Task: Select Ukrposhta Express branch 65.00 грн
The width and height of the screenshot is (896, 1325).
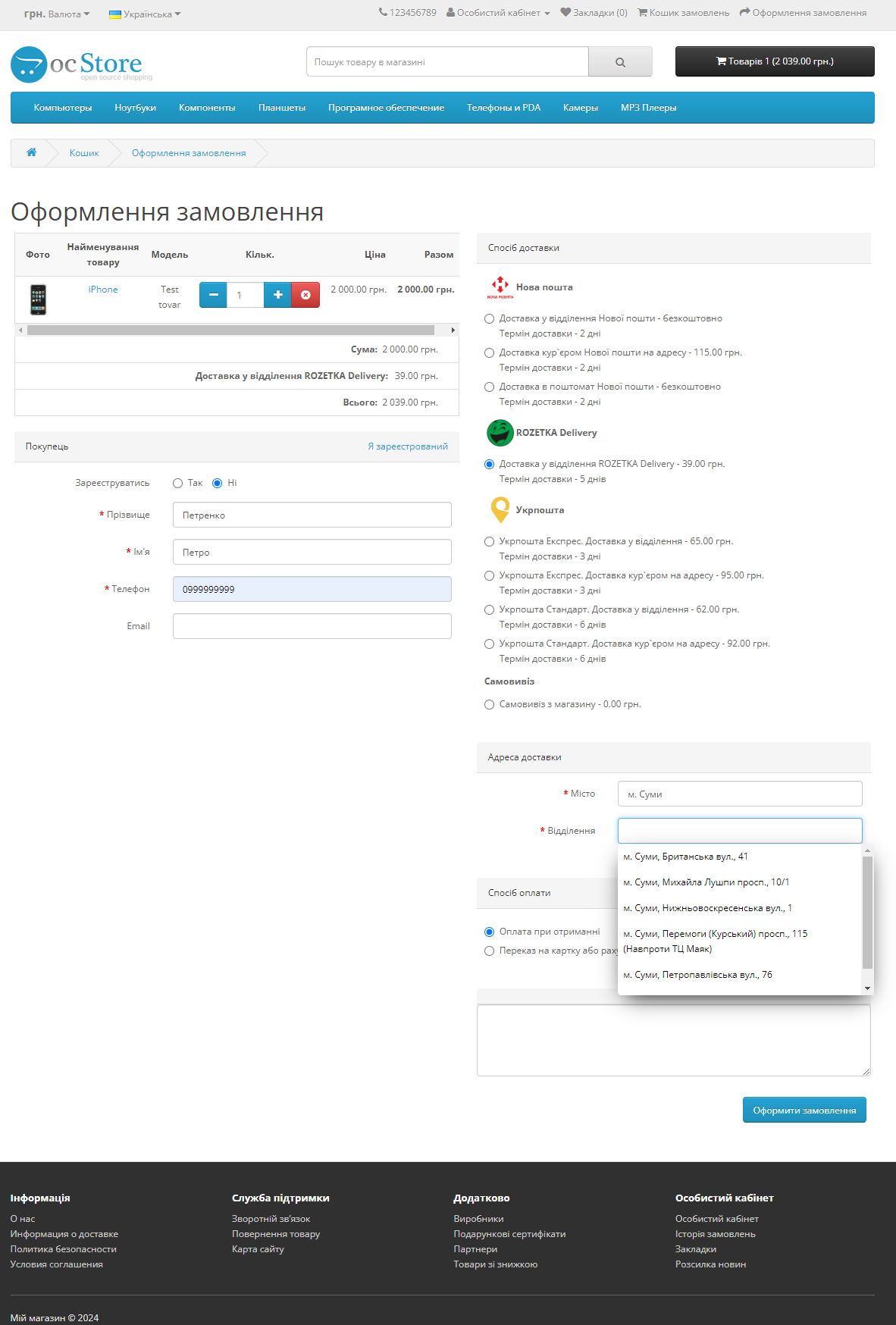Action: (490, 541)
